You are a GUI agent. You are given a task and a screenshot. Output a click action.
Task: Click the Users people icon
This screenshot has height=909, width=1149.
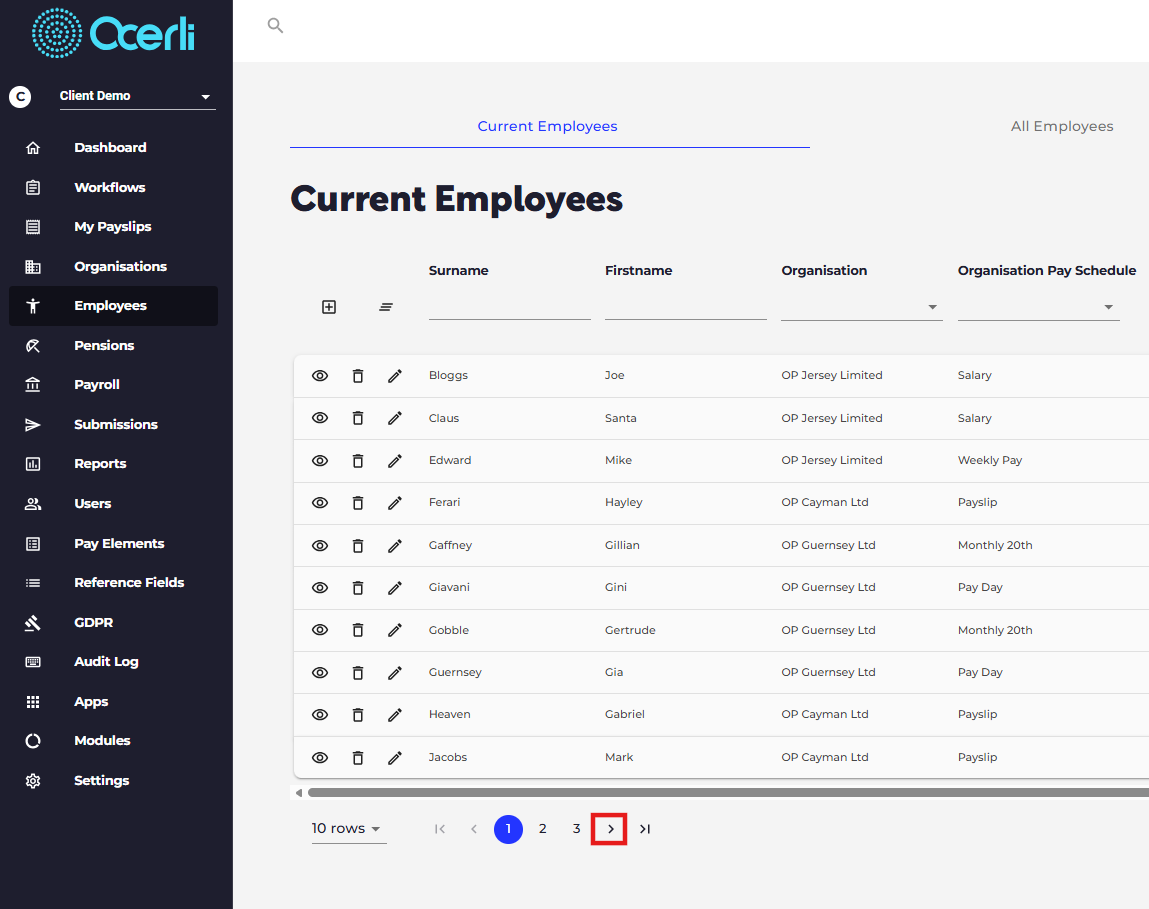(33, 504)
